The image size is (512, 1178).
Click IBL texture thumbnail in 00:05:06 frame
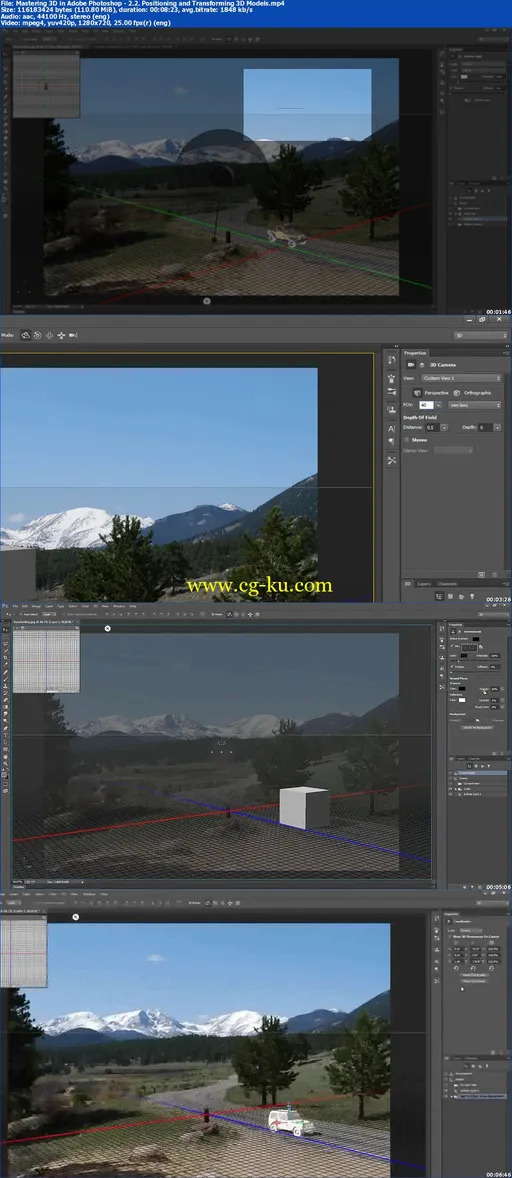(x=470, y=648)
